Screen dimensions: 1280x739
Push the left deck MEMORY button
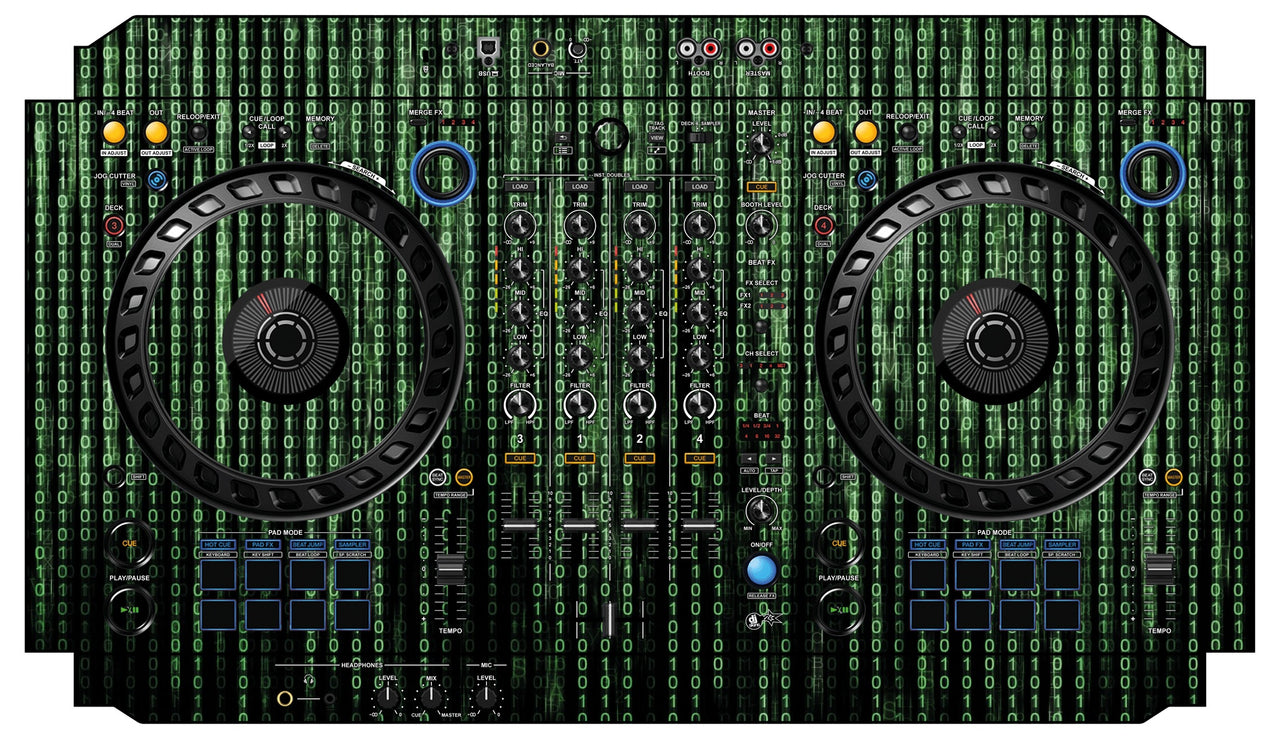[x=321, y=131]
